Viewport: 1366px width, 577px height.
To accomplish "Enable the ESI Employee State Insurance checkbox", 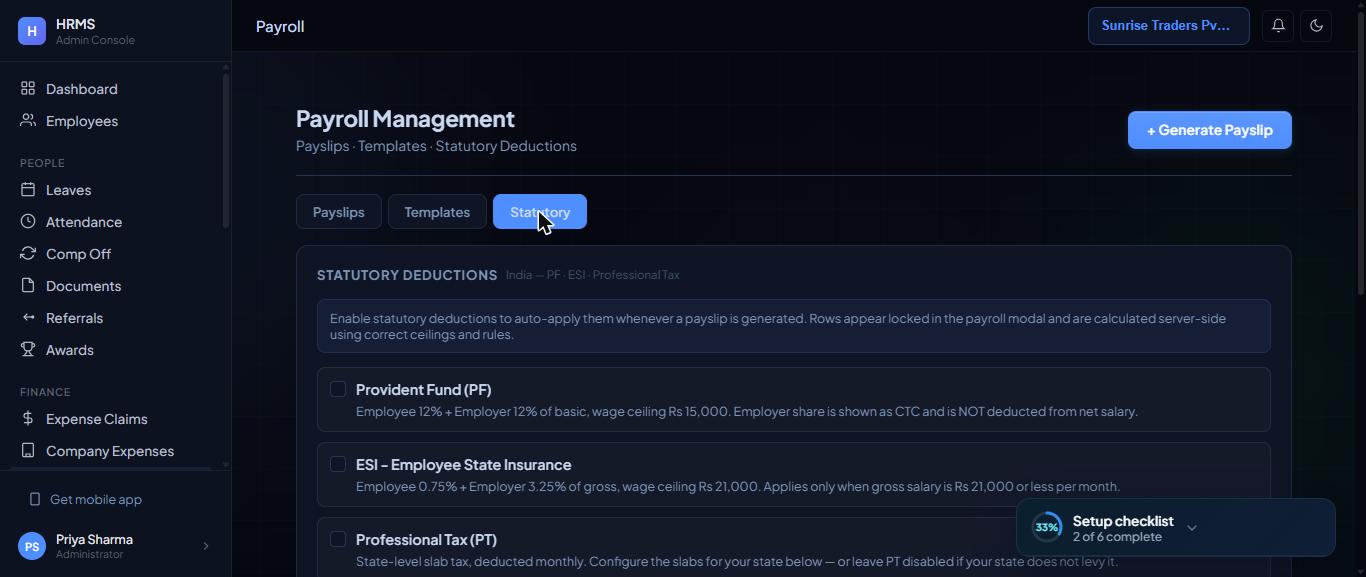I will (x=338, y=464).
